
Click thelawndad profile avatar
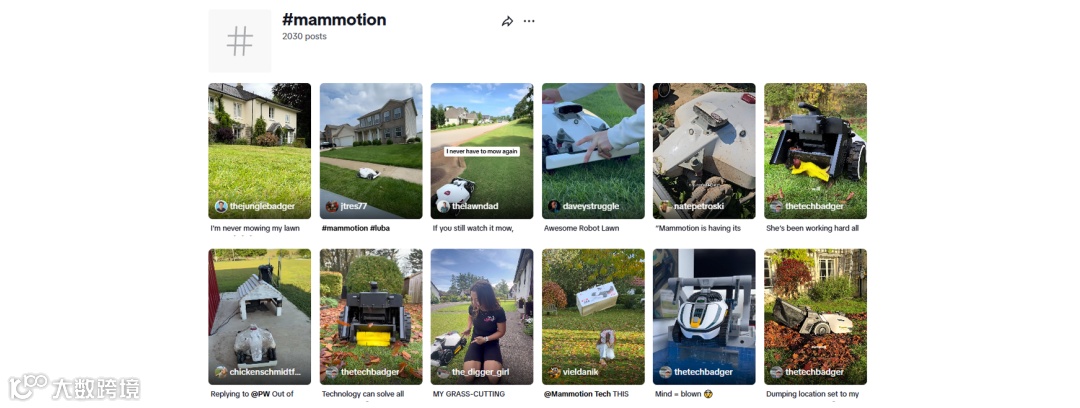pos(444,206)
